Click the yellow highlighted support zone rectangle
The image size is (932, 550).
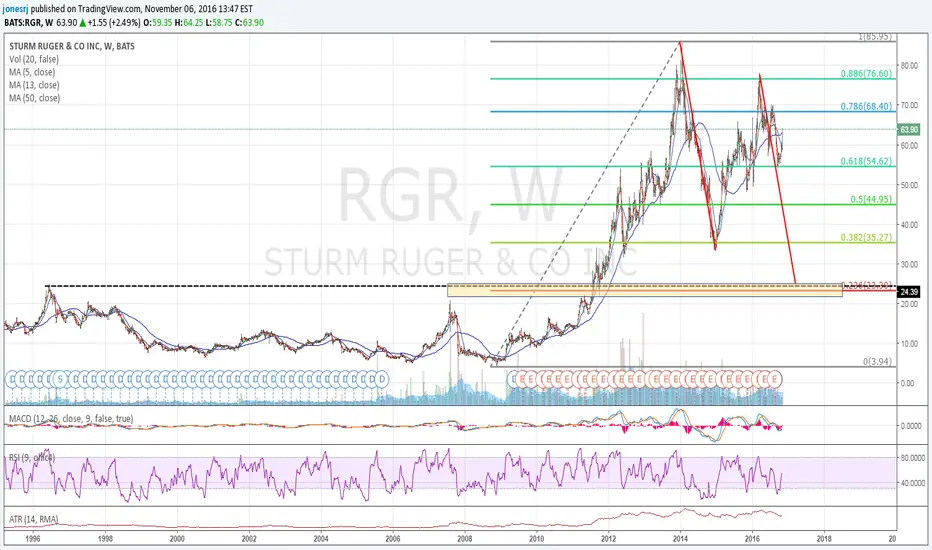(644, 290)
